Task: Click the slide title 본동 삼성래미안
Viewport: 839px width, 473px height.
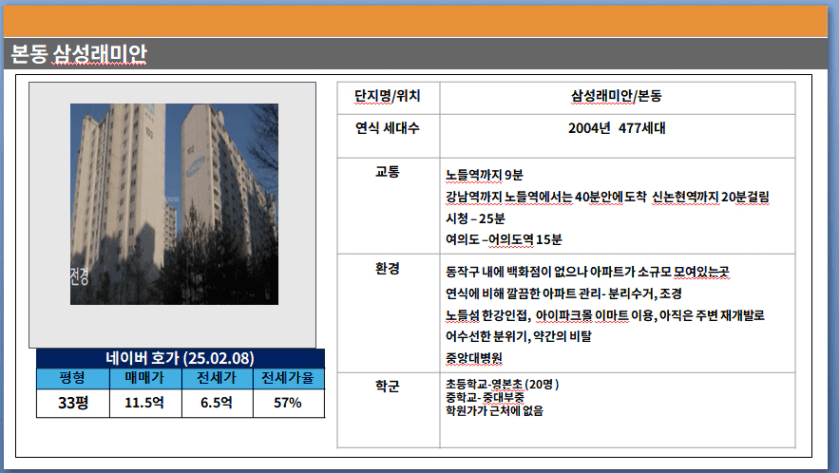Action: tap(79, 54)
